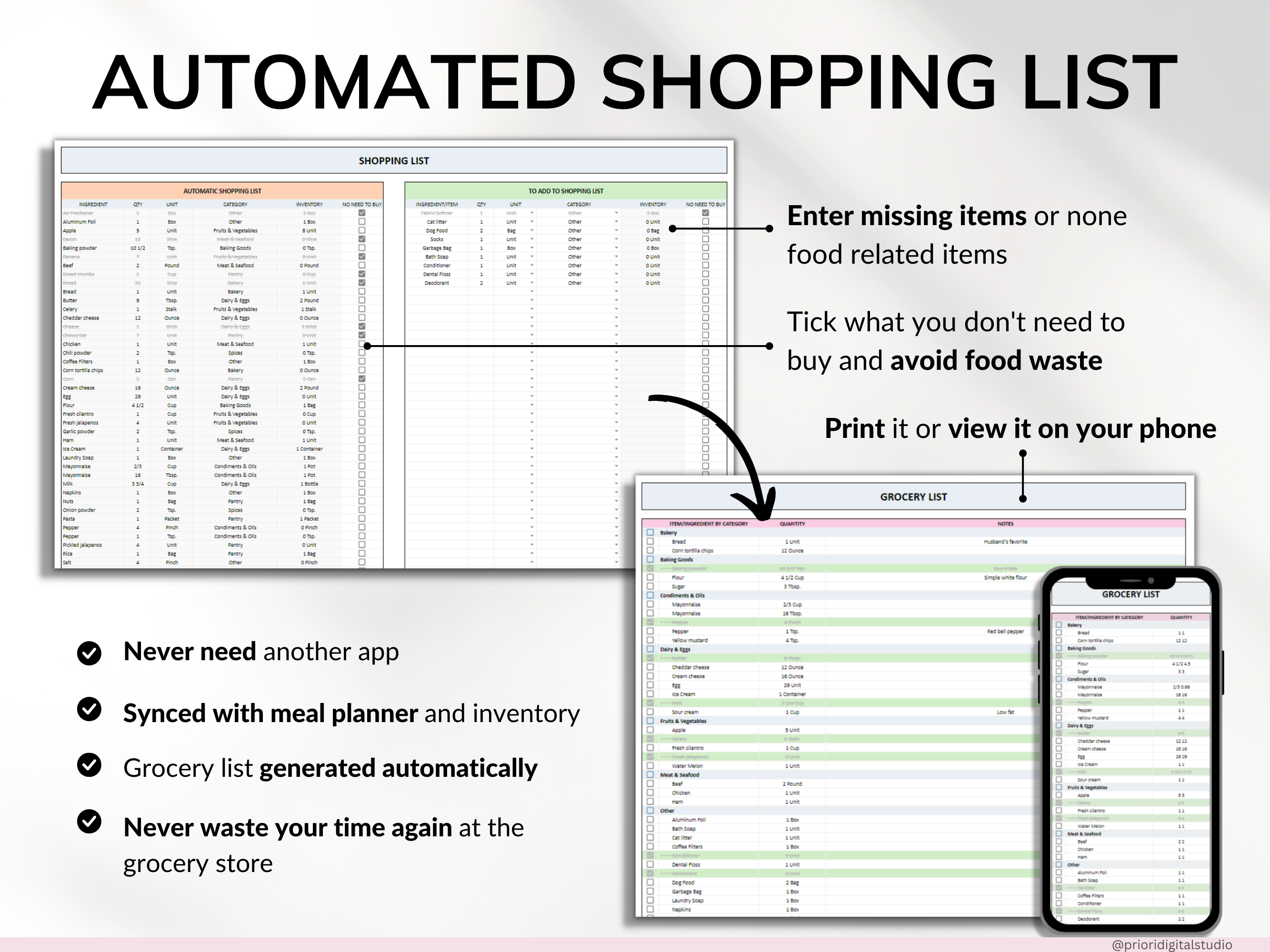Viewport: 1270px width, 952px height.
Task: Check the Bakery category box in the Grocery List
Action: (x=650, y=534)
